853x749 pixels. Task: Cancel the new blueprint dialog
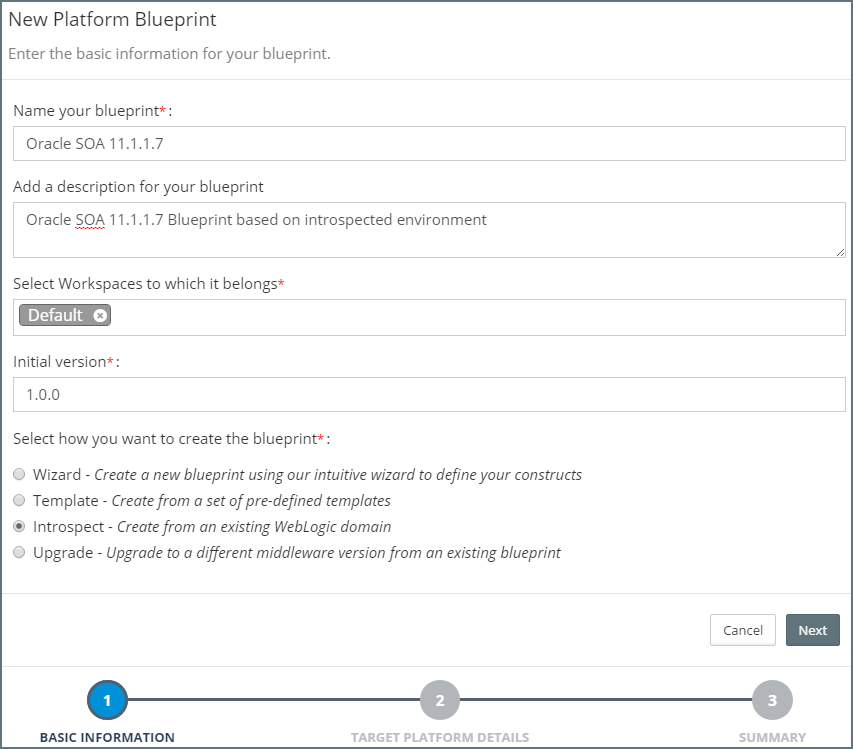pos(742,630)
